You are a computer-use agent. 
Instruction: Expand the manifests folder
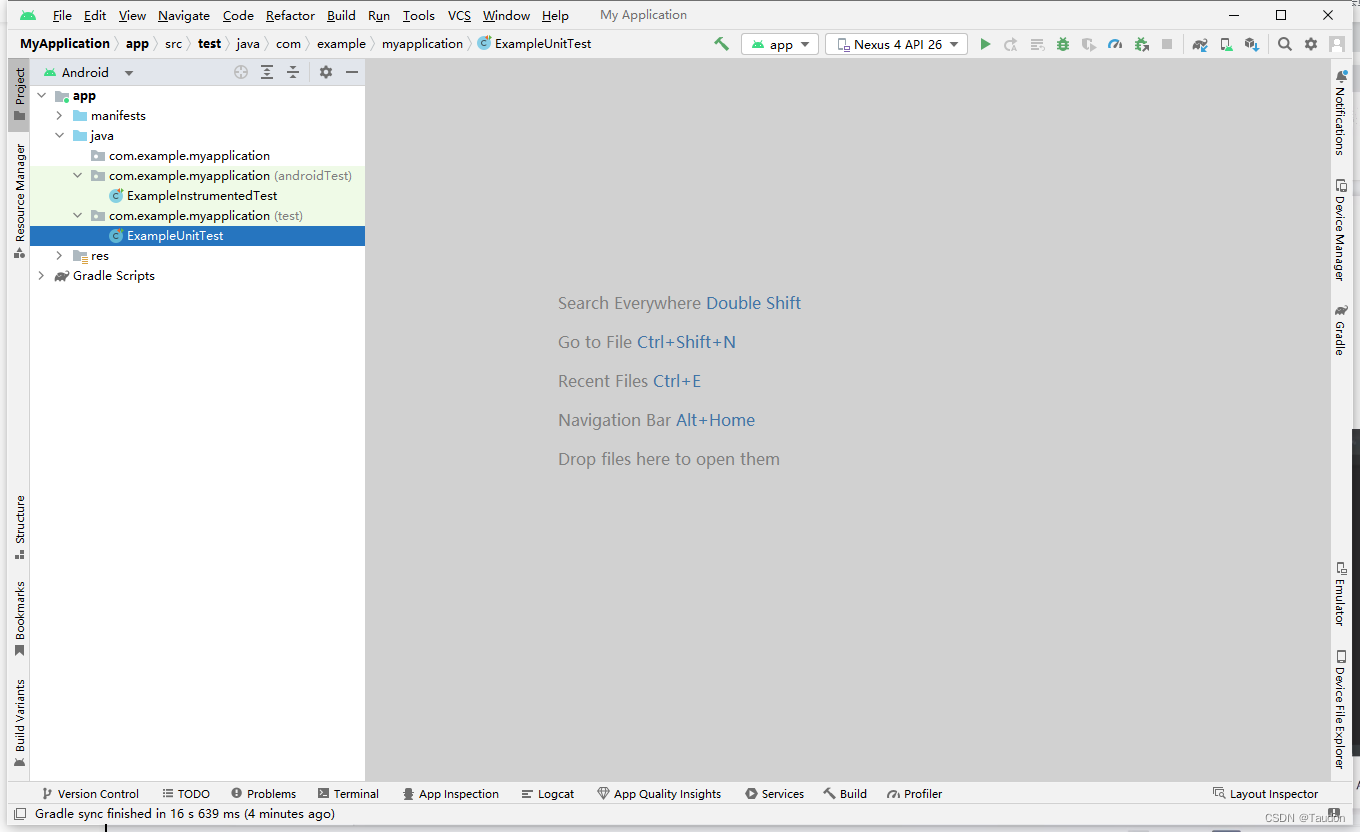(x=59, y=116)
